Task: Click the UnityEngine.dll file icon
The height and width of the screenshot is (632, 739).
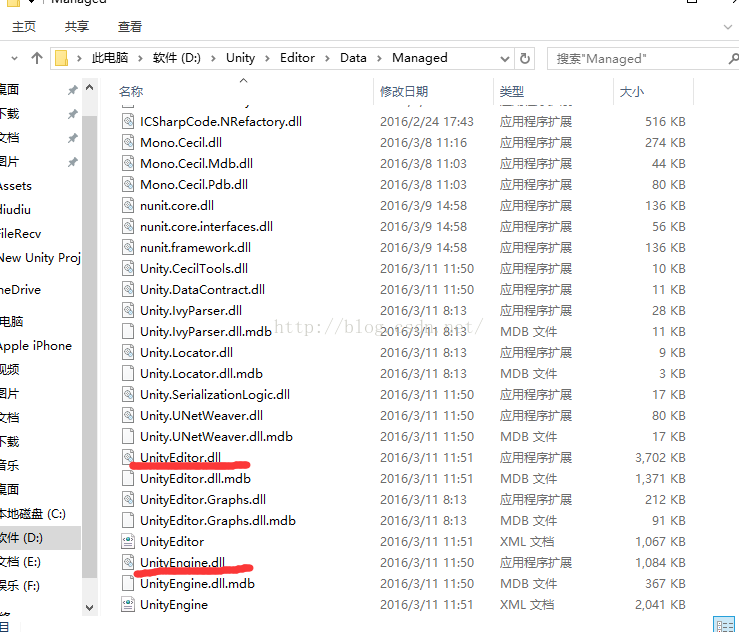Action: pyautogui.click(x=128, y=562)
